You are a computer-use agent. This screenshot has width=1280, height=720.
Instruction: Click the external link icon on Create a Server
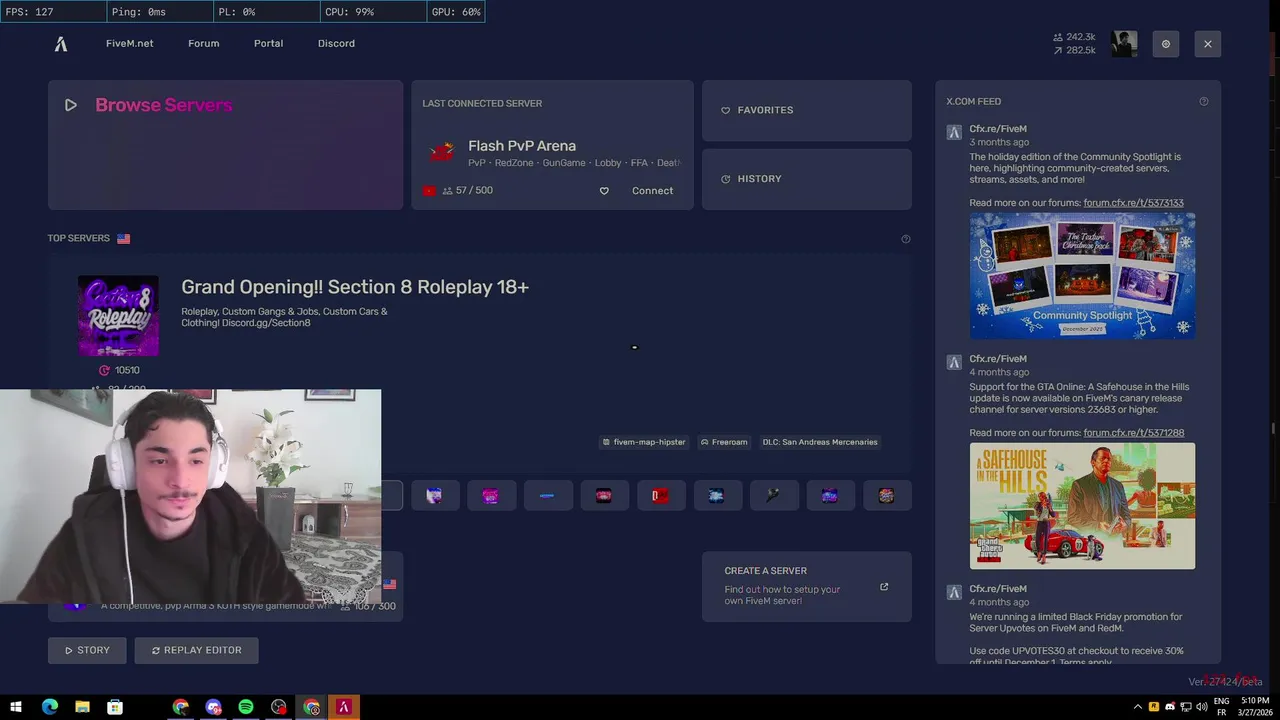884,587
